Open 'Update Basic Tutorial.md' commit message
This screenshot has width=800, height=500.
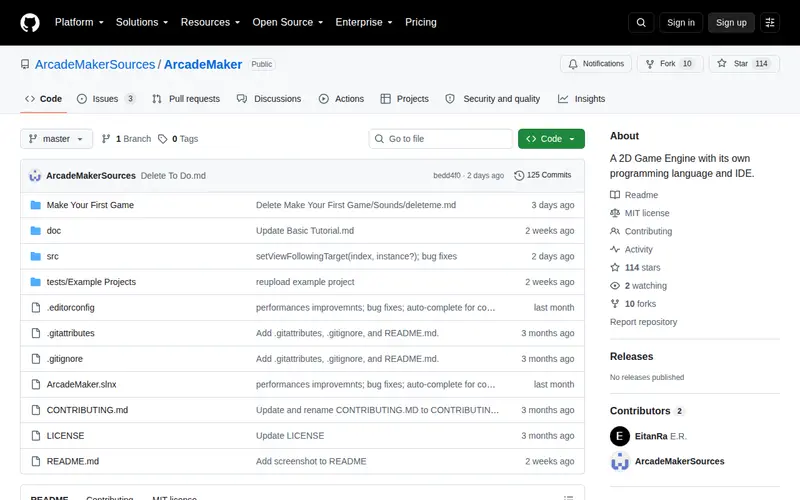(x=305, y=231)
